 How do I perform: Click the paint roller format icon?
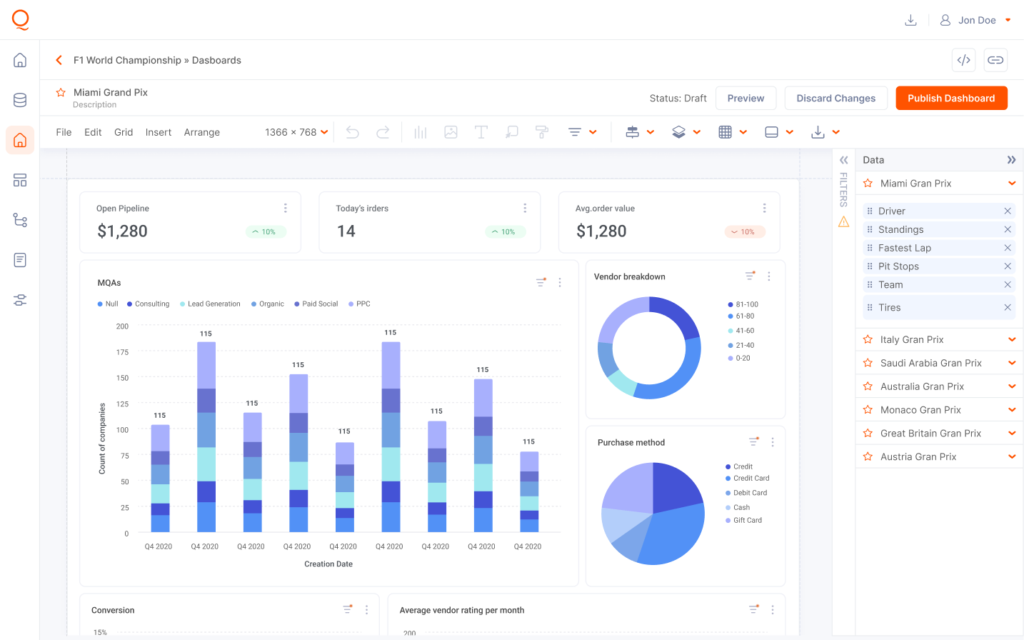[541, 132]
